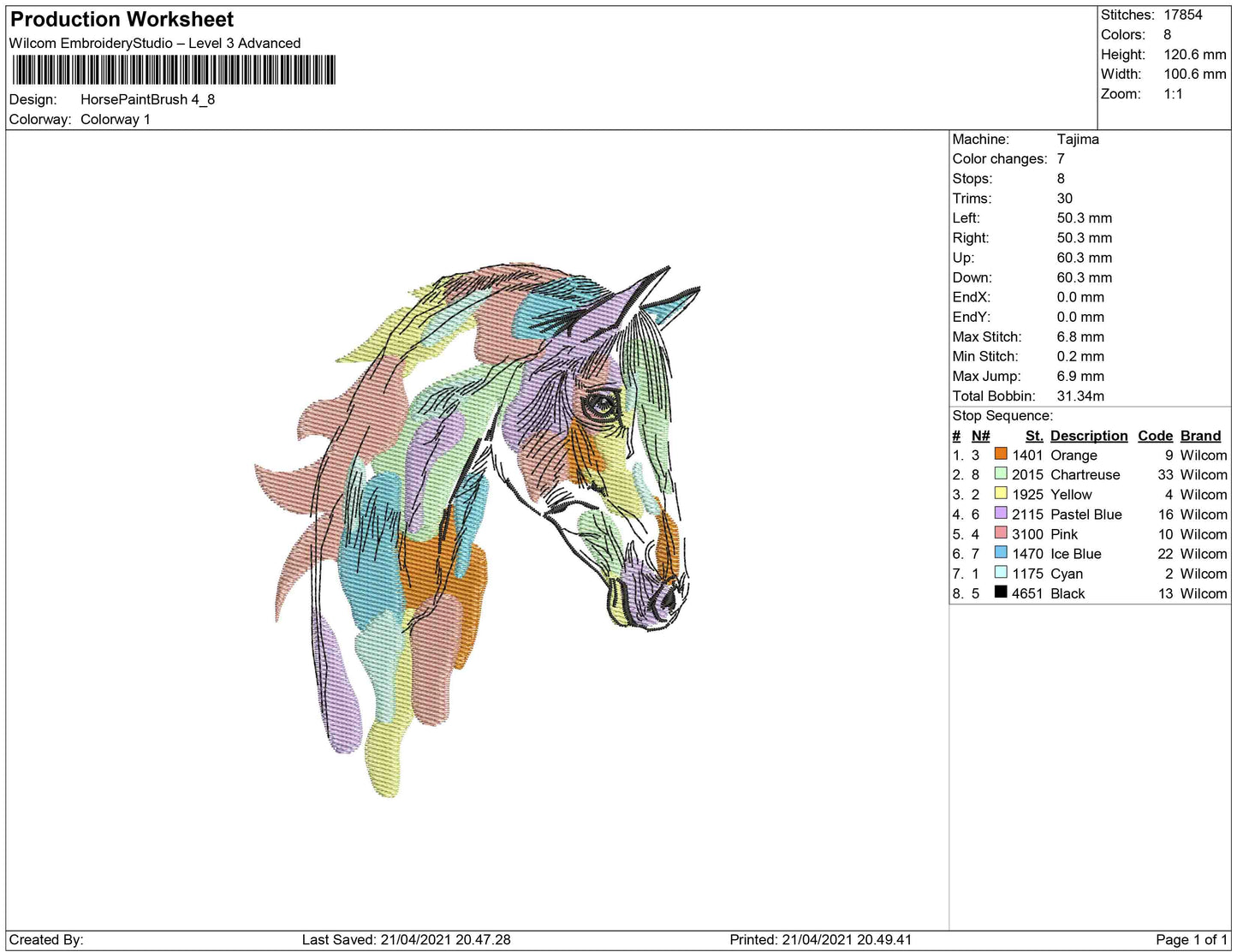
Task: Click the Cyan 1175 color chip
Action: pyautogui.click(x=1000, y=573)
